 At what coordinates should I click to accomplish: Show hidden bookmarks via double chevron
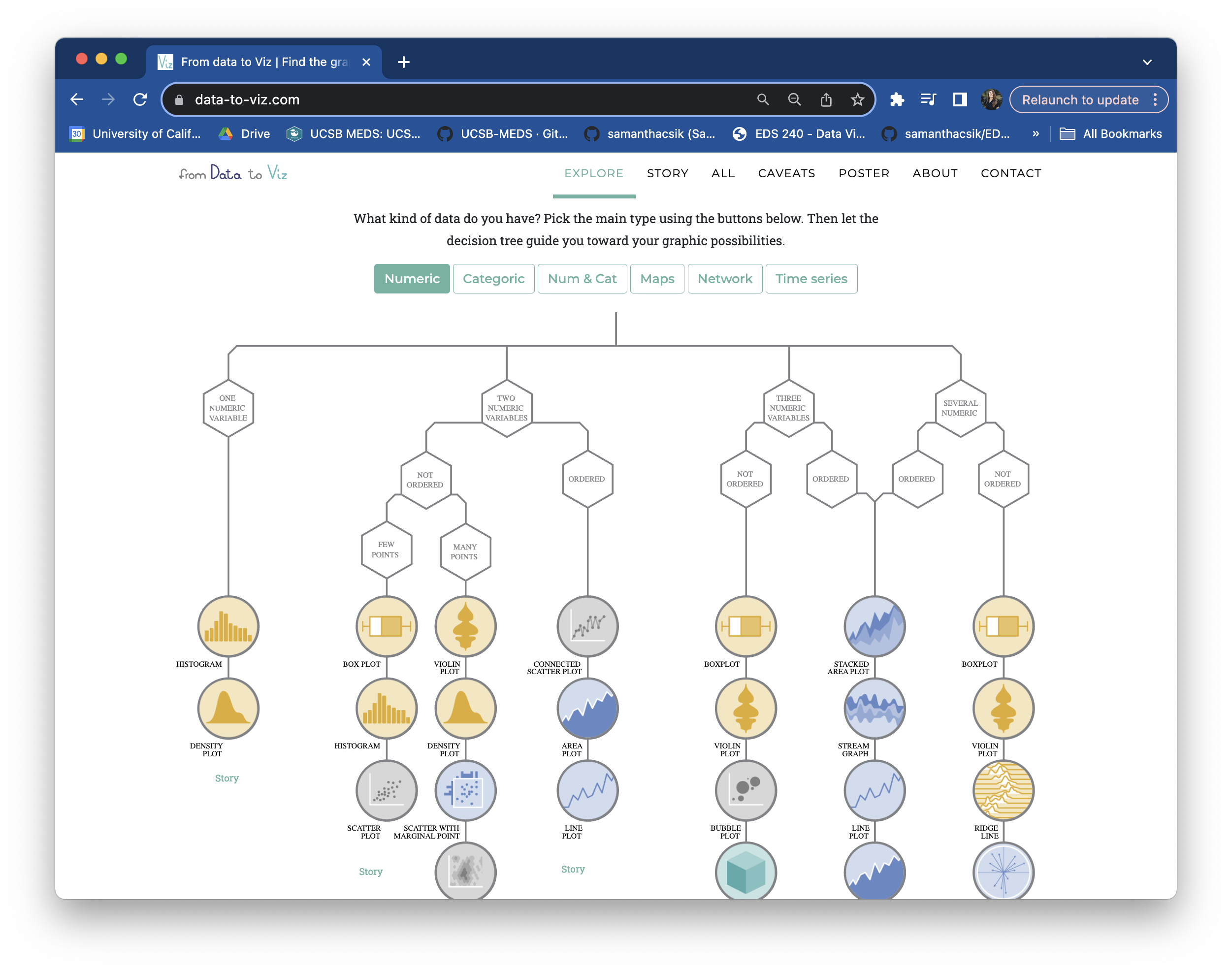pyautogui.click(x=1036, y=134)
